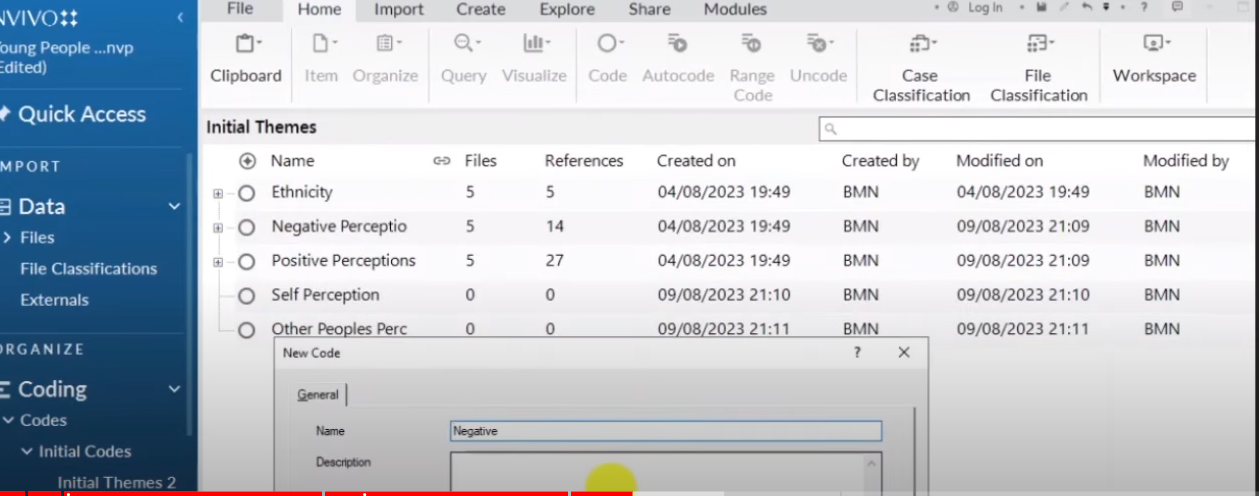Select the Positive Perceptions code circle
The width and height of the screenshot is (1259, 496).
(x=247, y=262)
